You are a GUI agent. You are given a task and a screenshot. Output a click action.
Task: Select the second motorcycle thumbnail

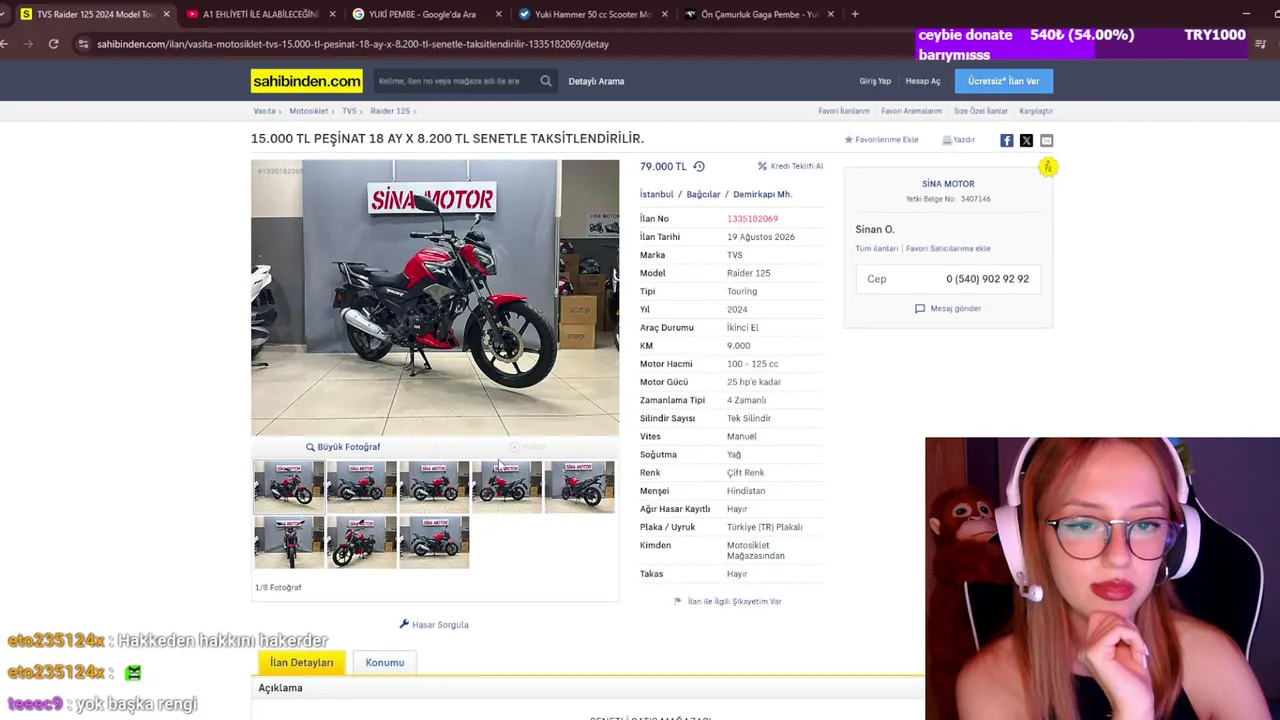pos(362,486)
